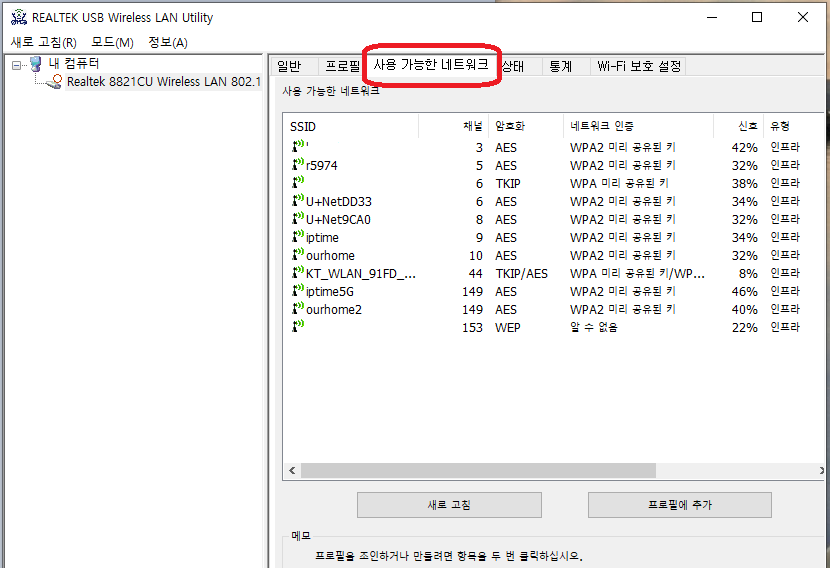Select the KT_WLAN_91FD_... network name
This screenshot has width=830, height=568.
pos(361,274)
